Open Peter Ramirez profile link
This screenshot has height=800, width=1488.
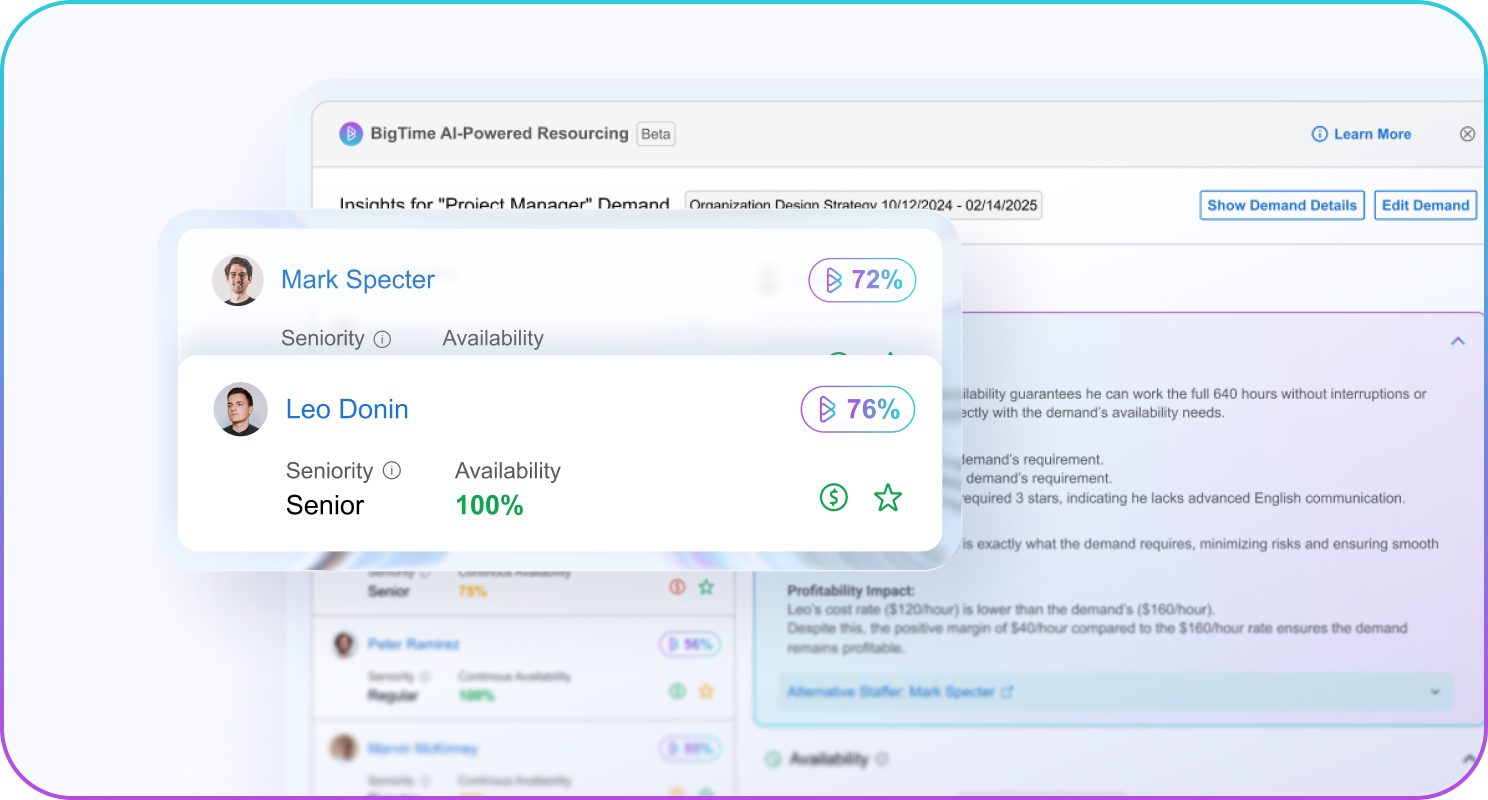click(414, 644)
